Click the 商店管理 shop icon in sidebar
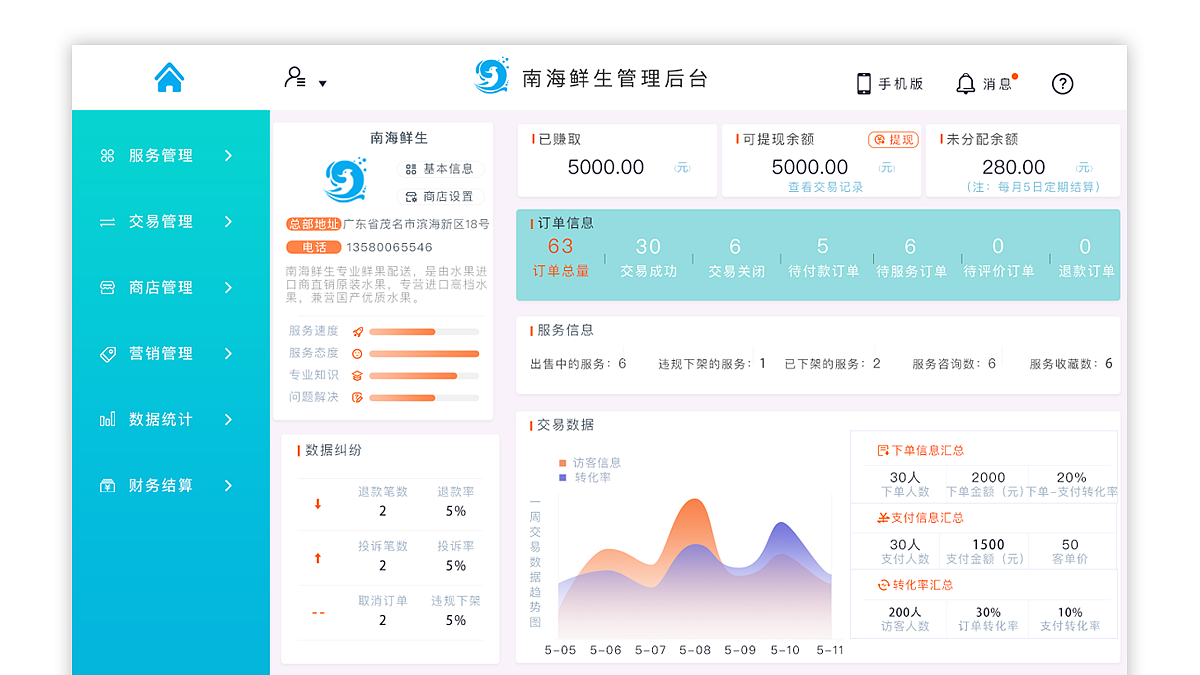Viewport: 1200px width, 675px height. pyautogui.click(x=107, y=287)
